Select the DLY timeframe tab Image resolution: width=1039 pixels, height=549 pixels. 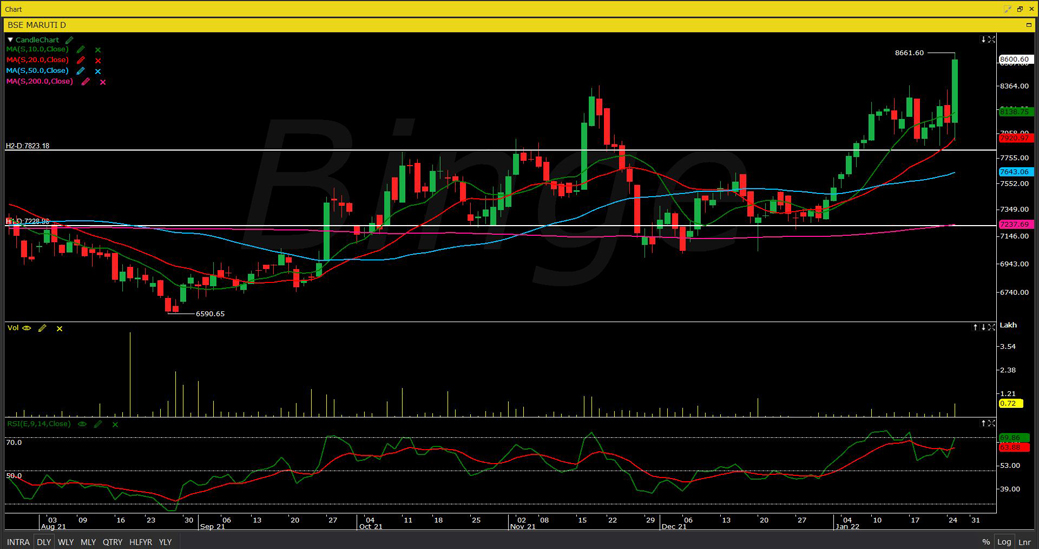click(44, 542)
